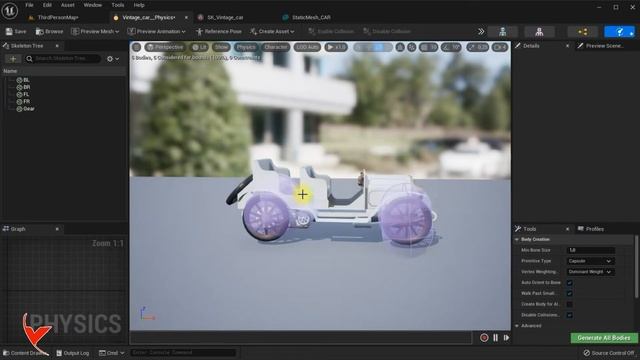Adjust camera speed setting icon

[x=500, y=47]
